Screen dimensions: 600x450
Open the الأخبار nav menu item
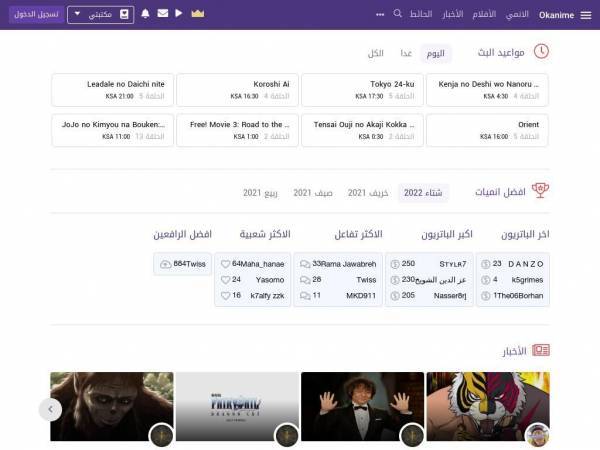click(x=453, y=15)
